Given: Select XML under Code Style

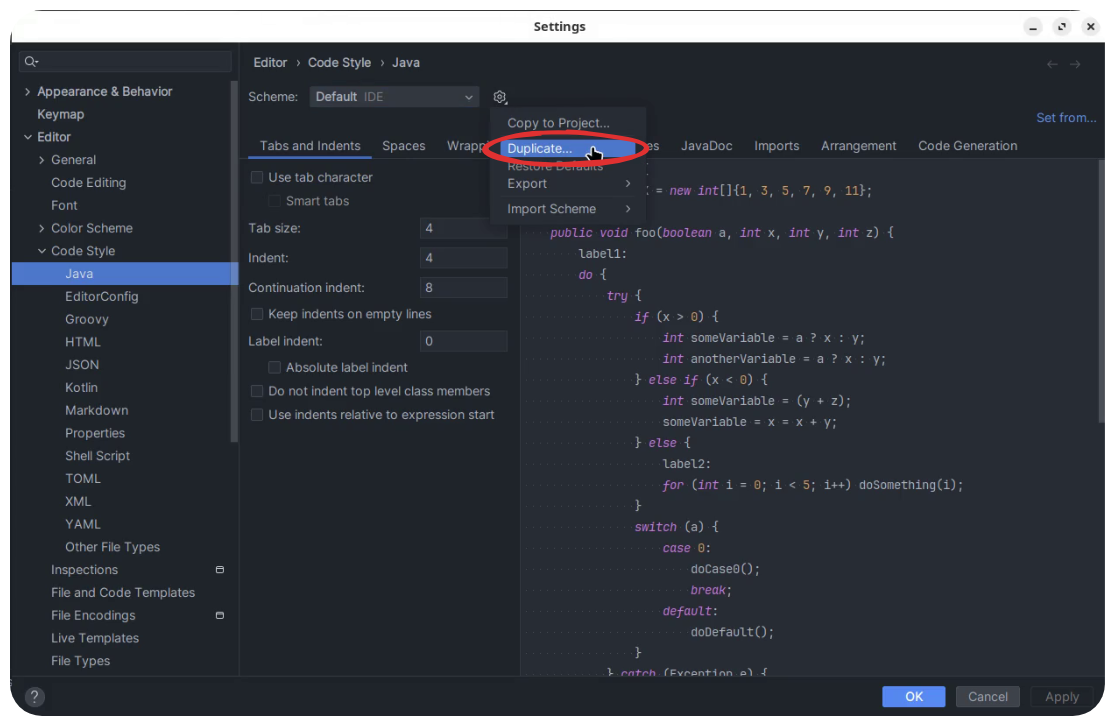Looking at the screenshot, I should [x=78, y=501].
